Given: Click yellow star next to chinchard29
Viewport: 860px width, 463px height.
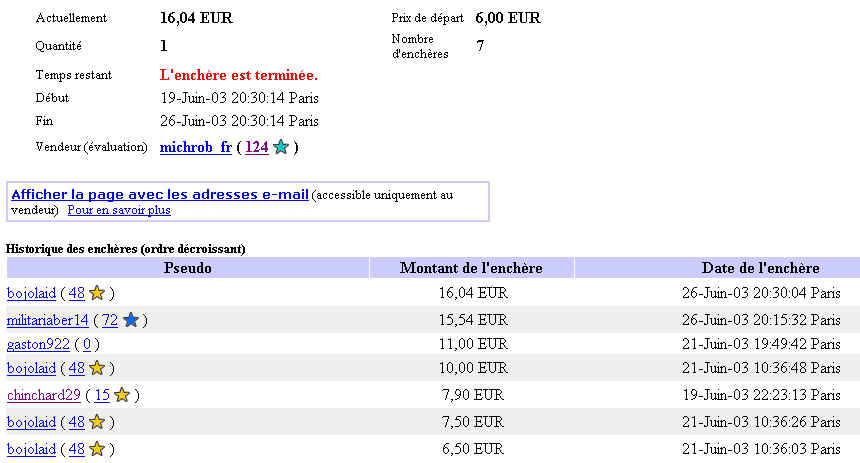Looking at the screenshot, I should coord(122,394).
